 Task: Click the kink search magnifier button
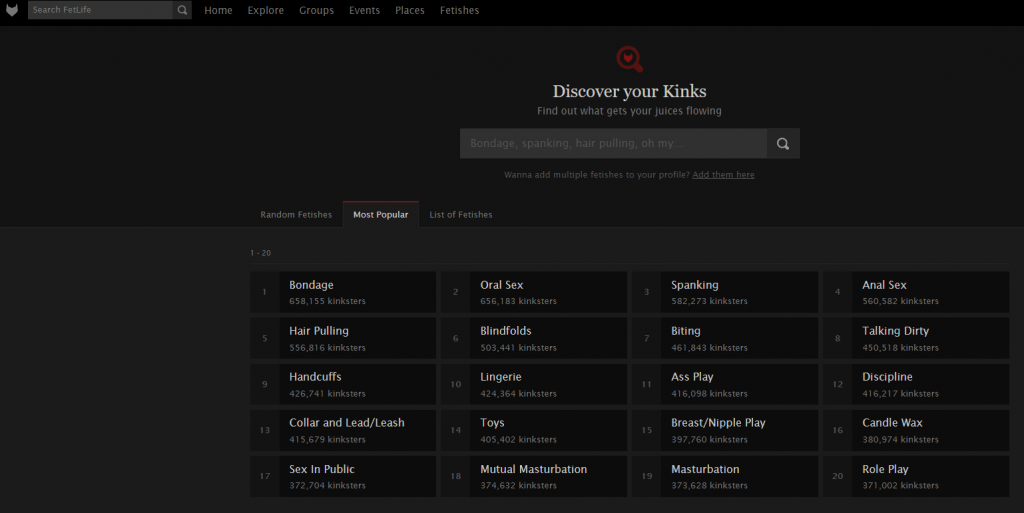pyautogui.click(x=783, y=144)
